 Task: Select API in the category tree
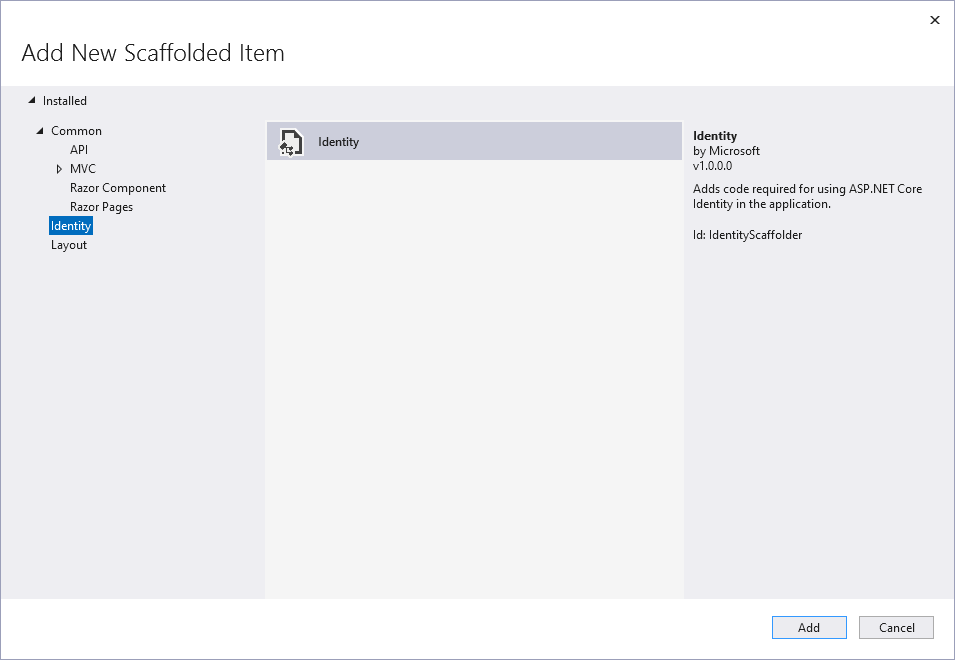pos(79,150)
